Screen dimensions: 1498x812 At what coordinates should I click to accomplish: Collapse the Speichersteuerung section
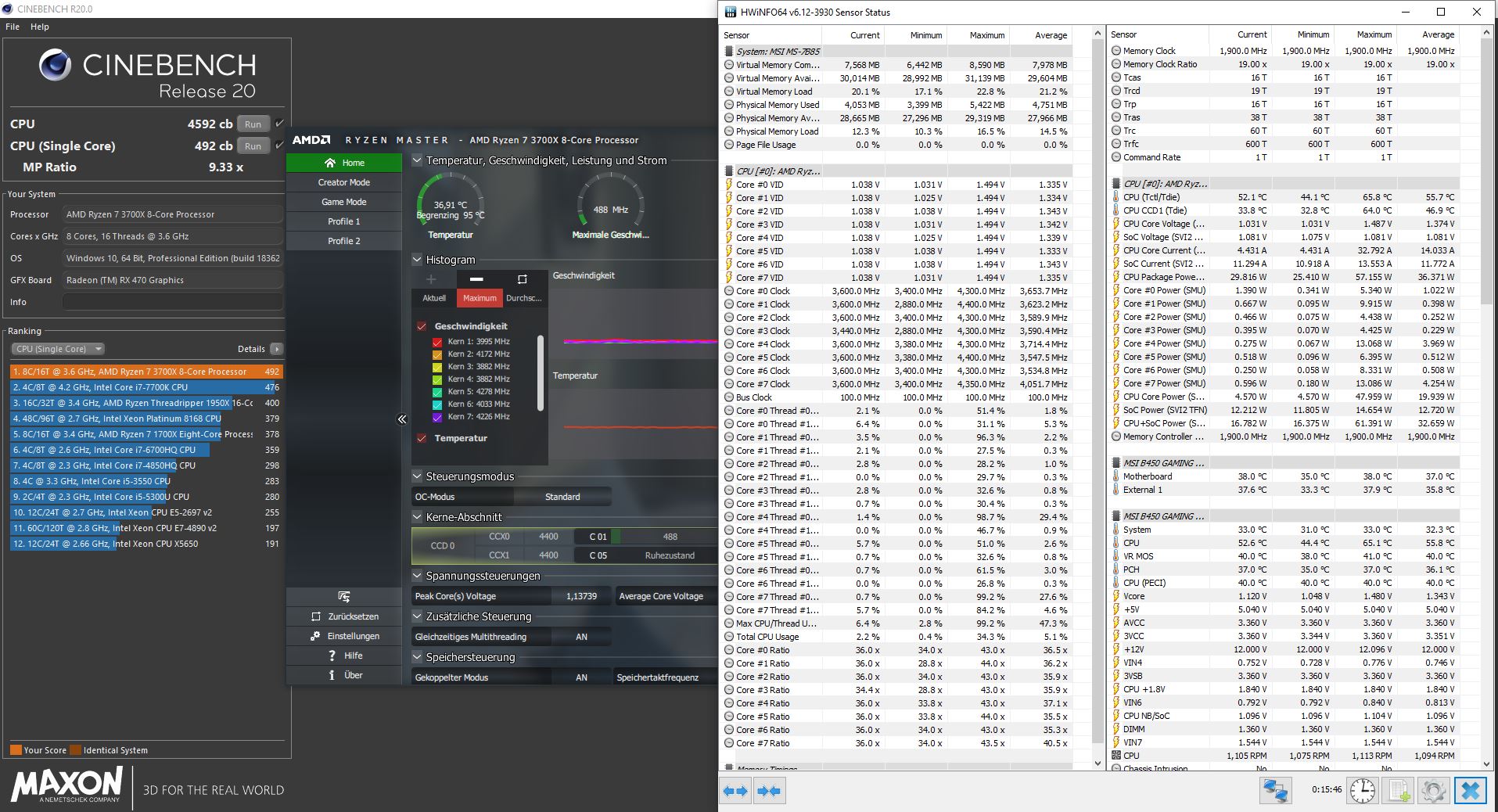click(x=417, y=657)
